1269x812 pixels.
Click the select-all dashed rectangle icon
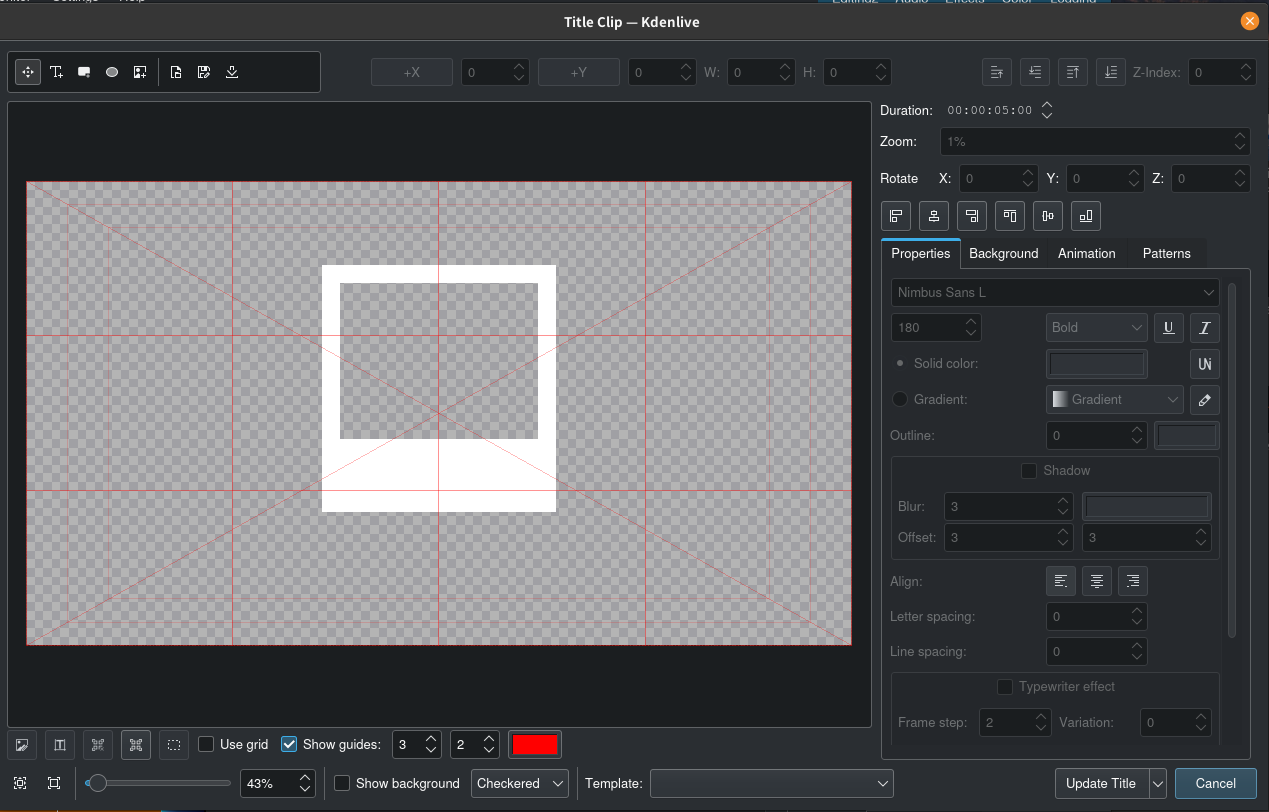(174, 744)
